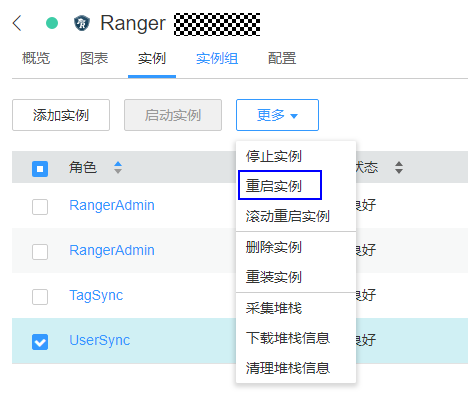Sort the 状态 column using its sort arrows

(399, 167)
